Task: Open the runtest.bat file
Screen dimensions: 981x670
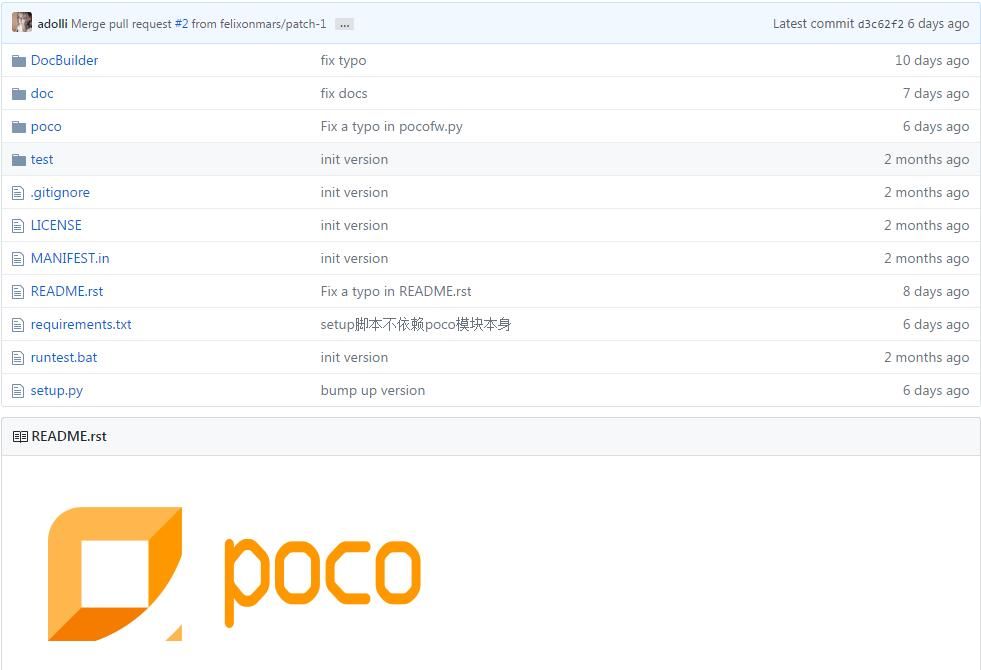Action: point(64,357)
